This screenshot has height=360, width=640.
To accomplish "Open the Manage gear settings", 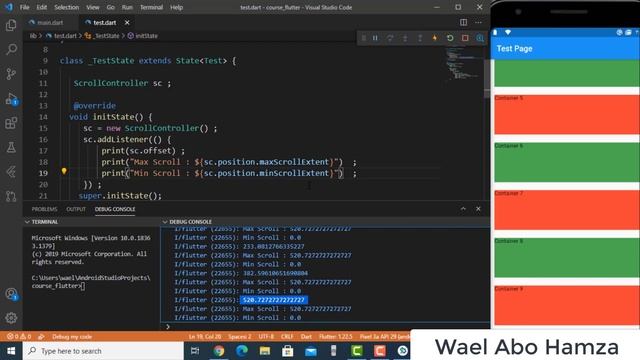I will click(x=11, y=318).
